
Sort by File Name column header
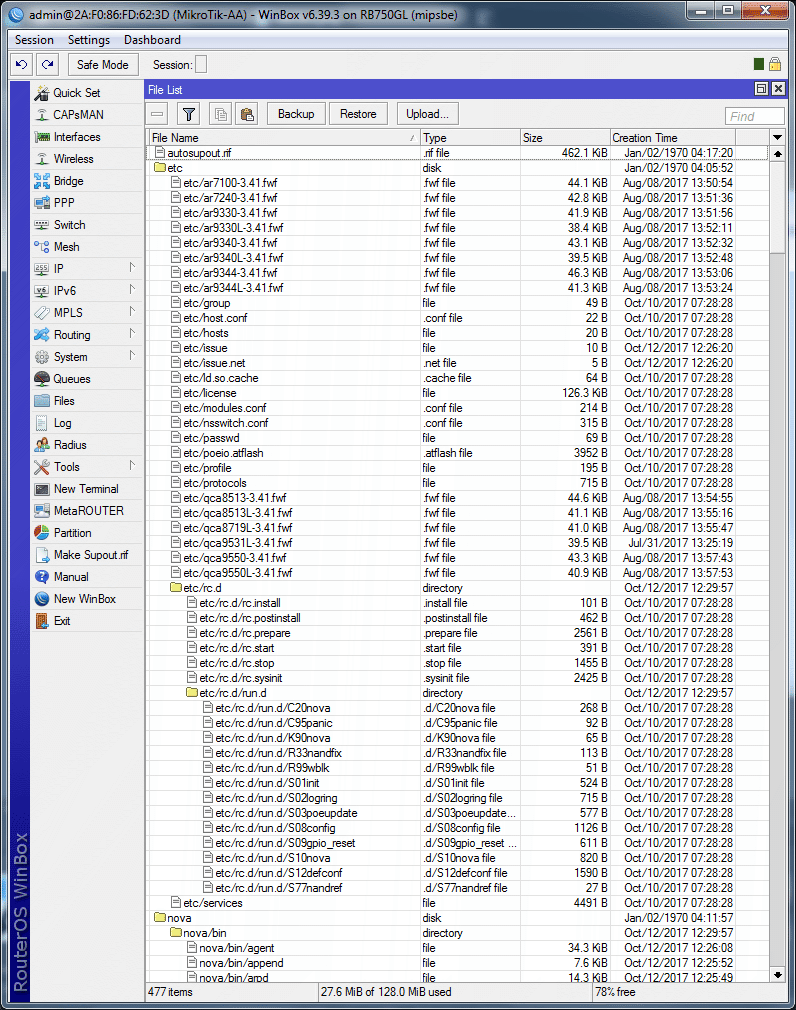coord(283,137)
